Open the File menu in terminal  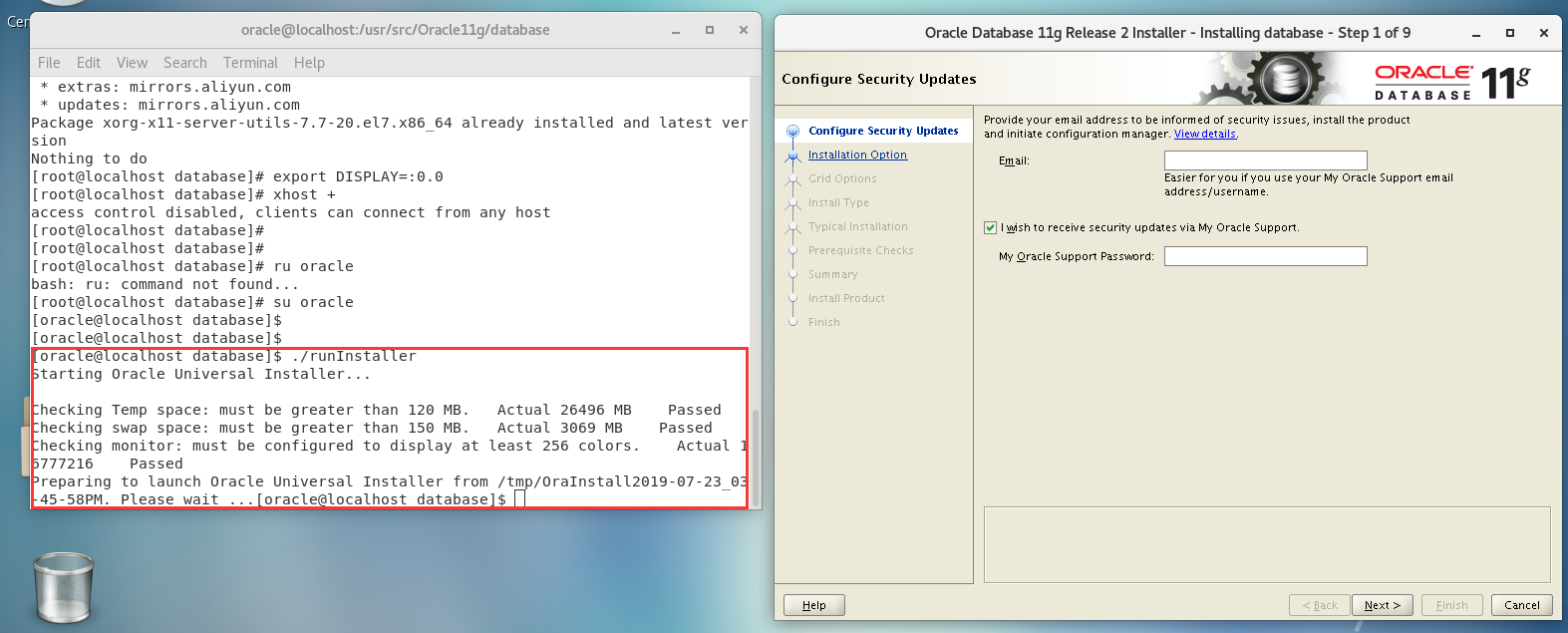point(49,63)
